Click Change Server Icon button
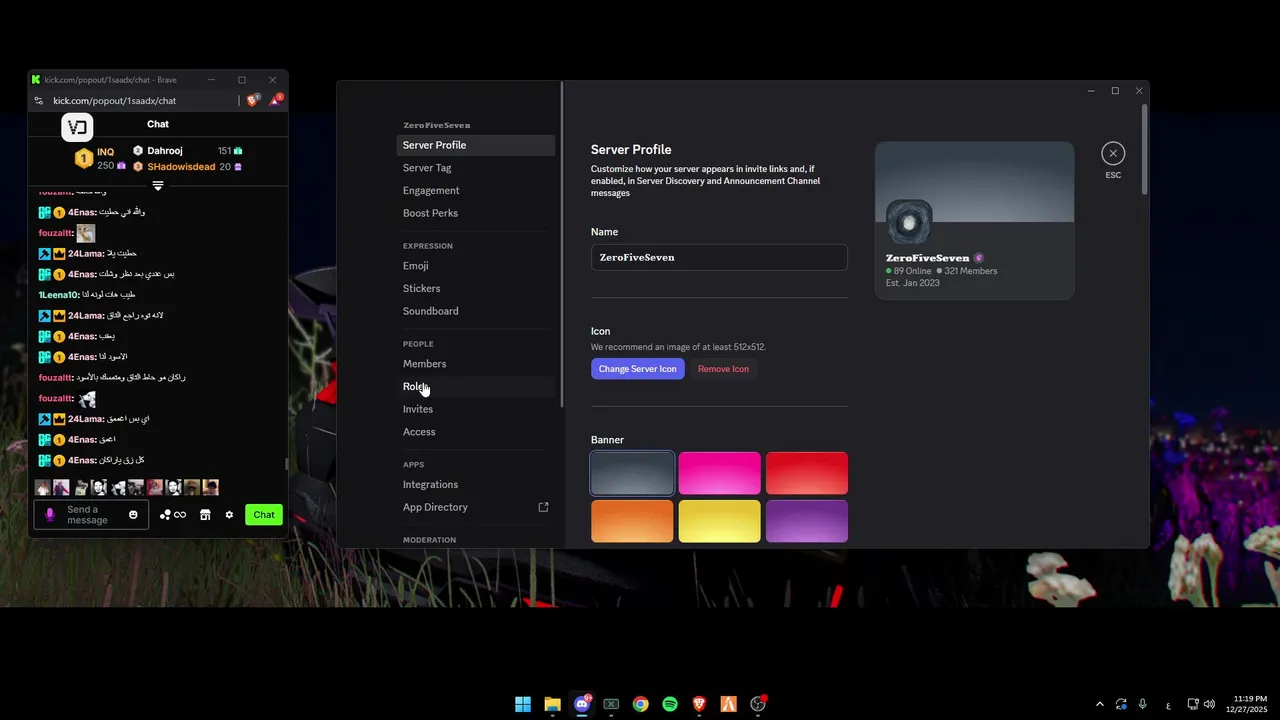The width and height of the screenshot is (1280, 720). [638, 369]
